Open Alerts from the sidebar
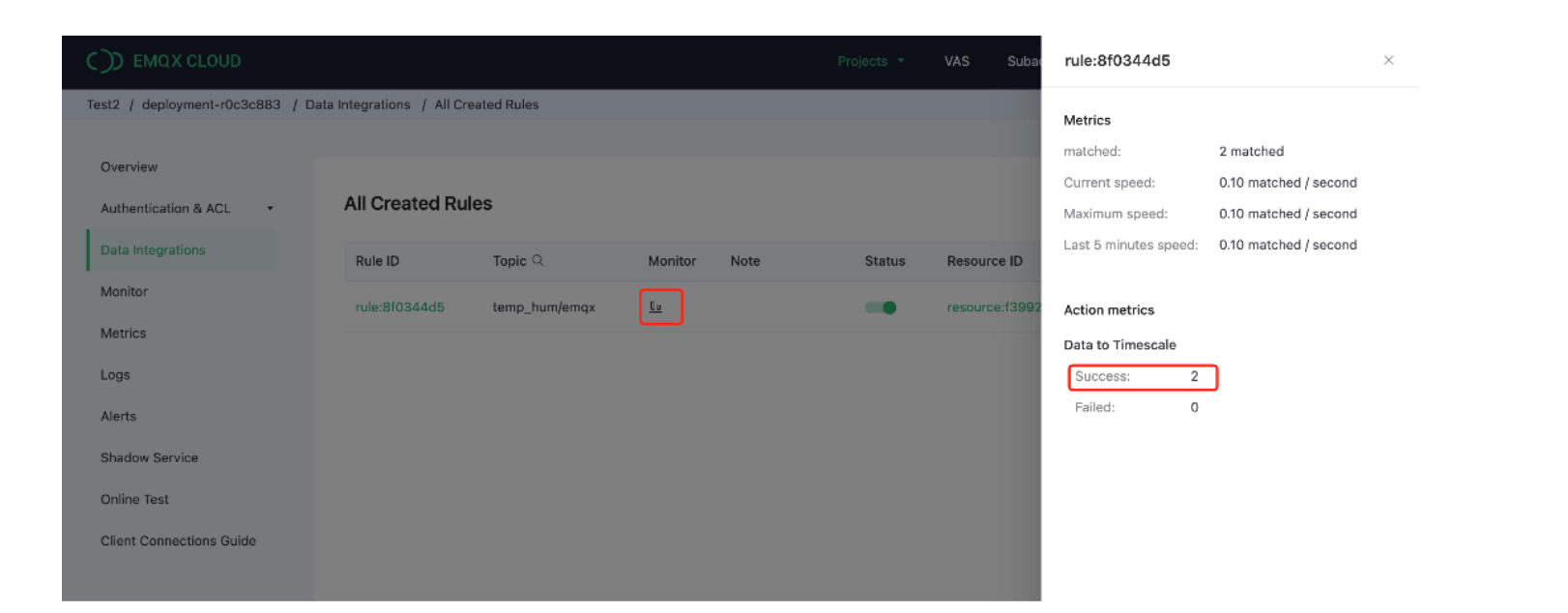The height and width of the screenshot is (613, 1568). point(118,417)
